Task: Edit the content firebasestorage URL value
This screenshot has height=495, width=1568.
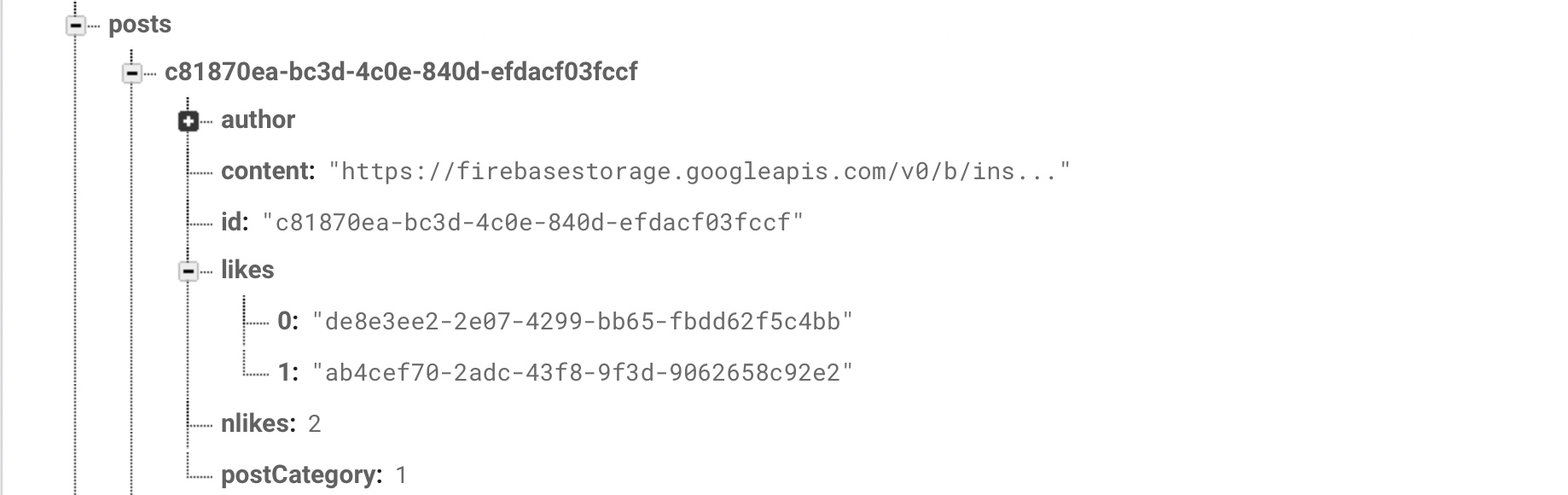Action: (700, 172)
